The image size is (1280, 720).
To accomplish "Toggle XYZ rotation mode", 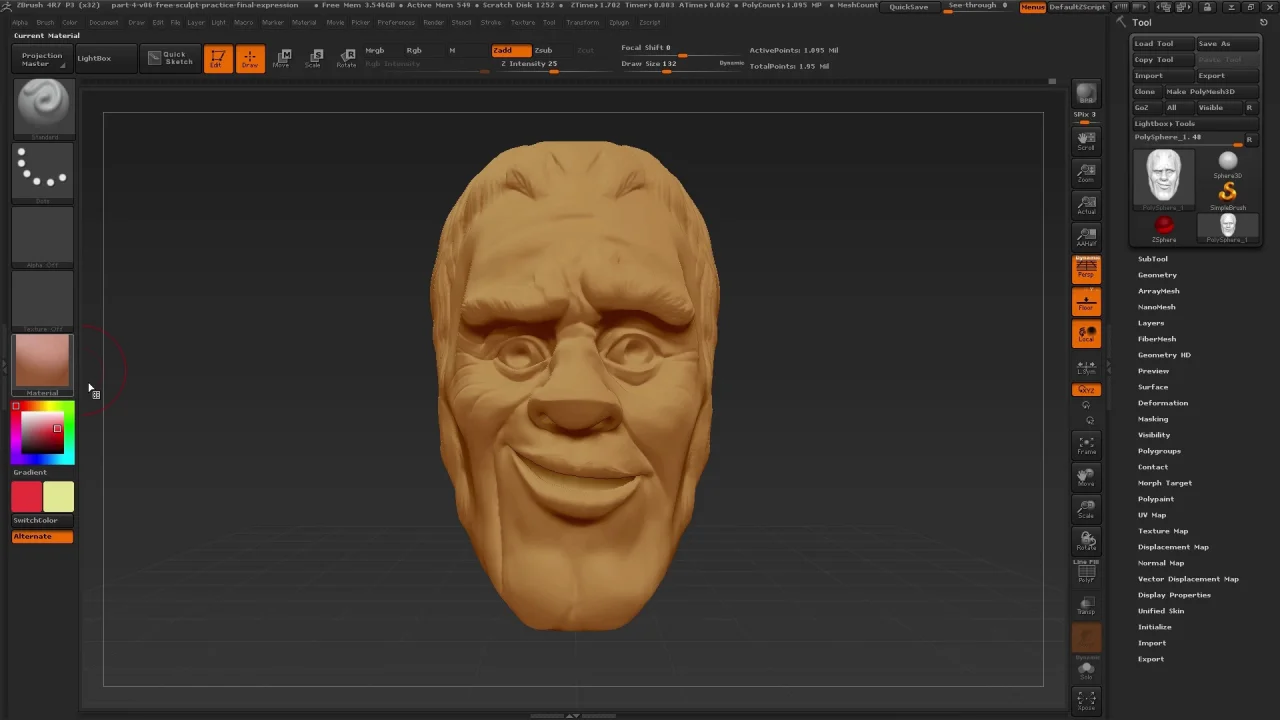I will point(1086,390).
